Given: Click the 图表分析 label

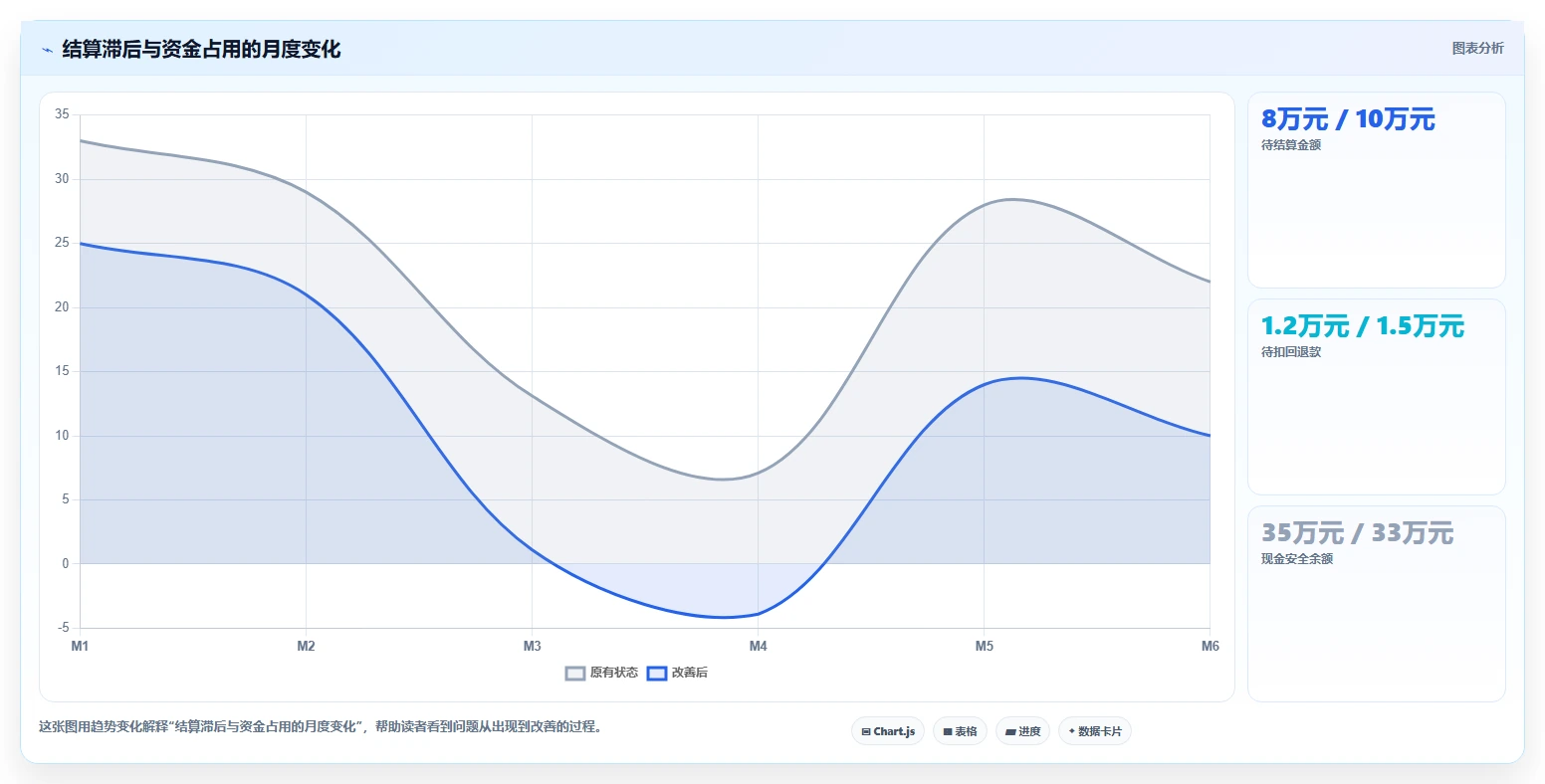Looking at the screenshot, I should [x=1478, y=49].
